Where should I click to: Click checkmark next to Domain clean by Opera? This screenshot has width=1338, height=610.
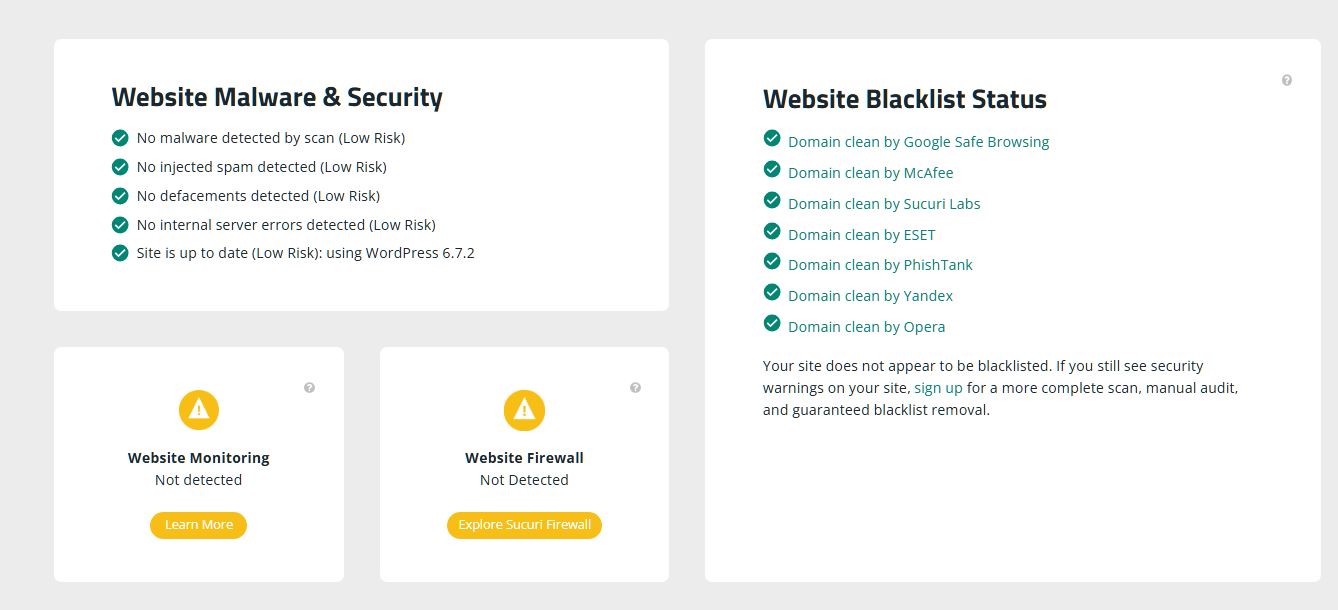(x=772, y=323)
